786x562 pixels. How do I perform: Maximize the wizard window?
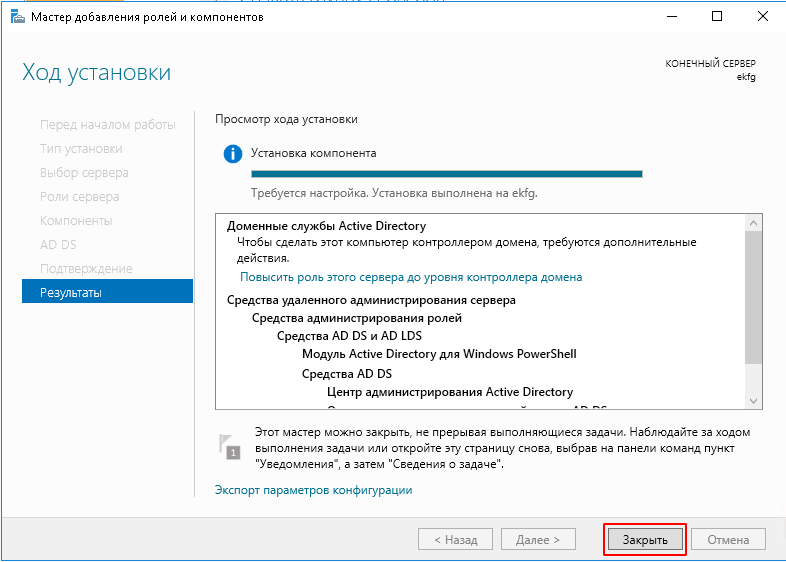[717, 16]
